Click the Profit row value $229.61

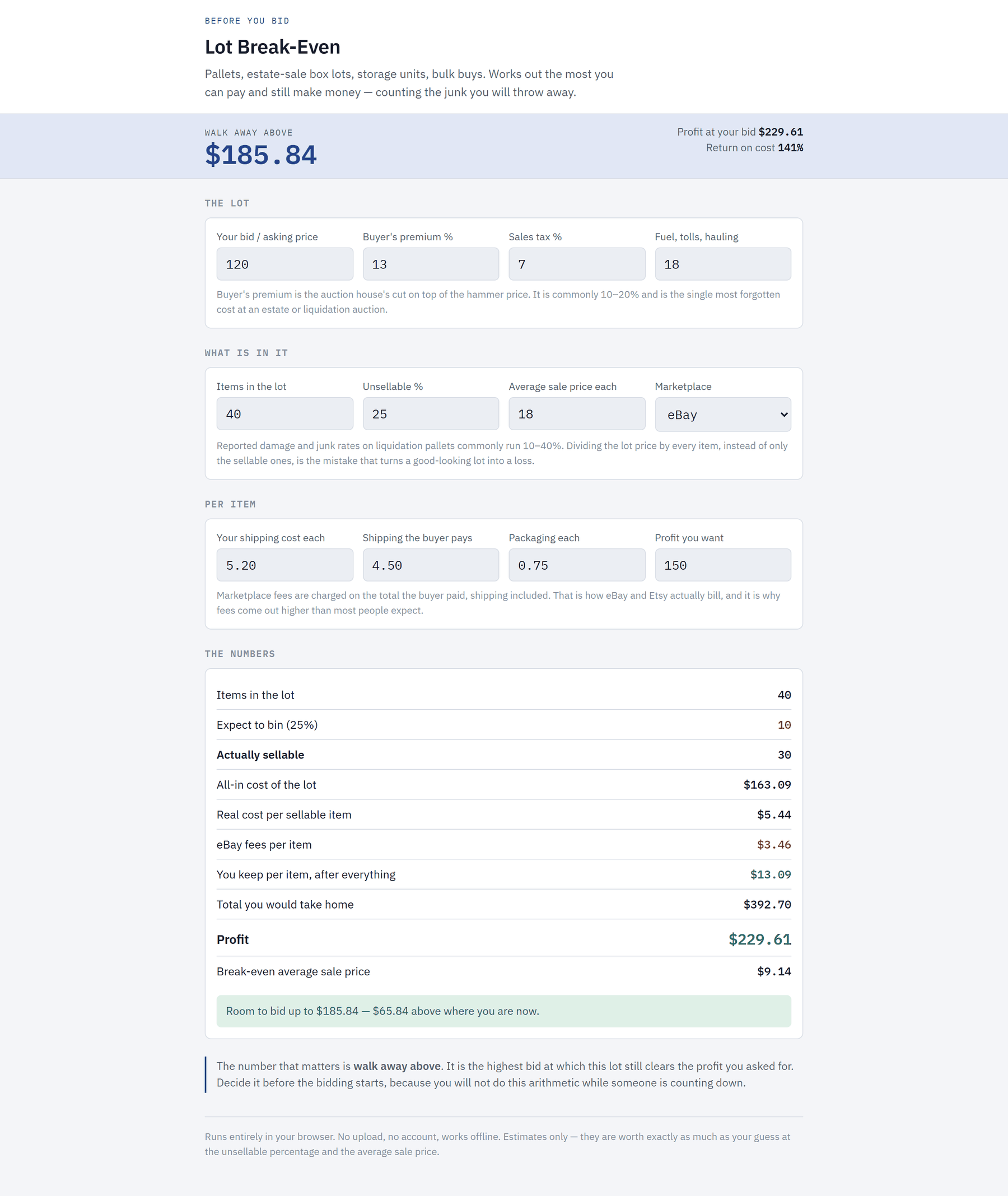[x=759, y=939]
